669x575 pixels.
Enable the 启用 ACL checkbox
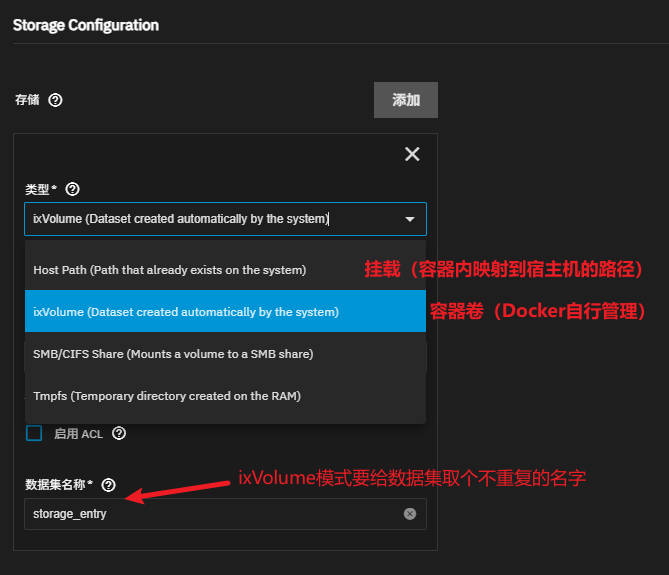34,433
